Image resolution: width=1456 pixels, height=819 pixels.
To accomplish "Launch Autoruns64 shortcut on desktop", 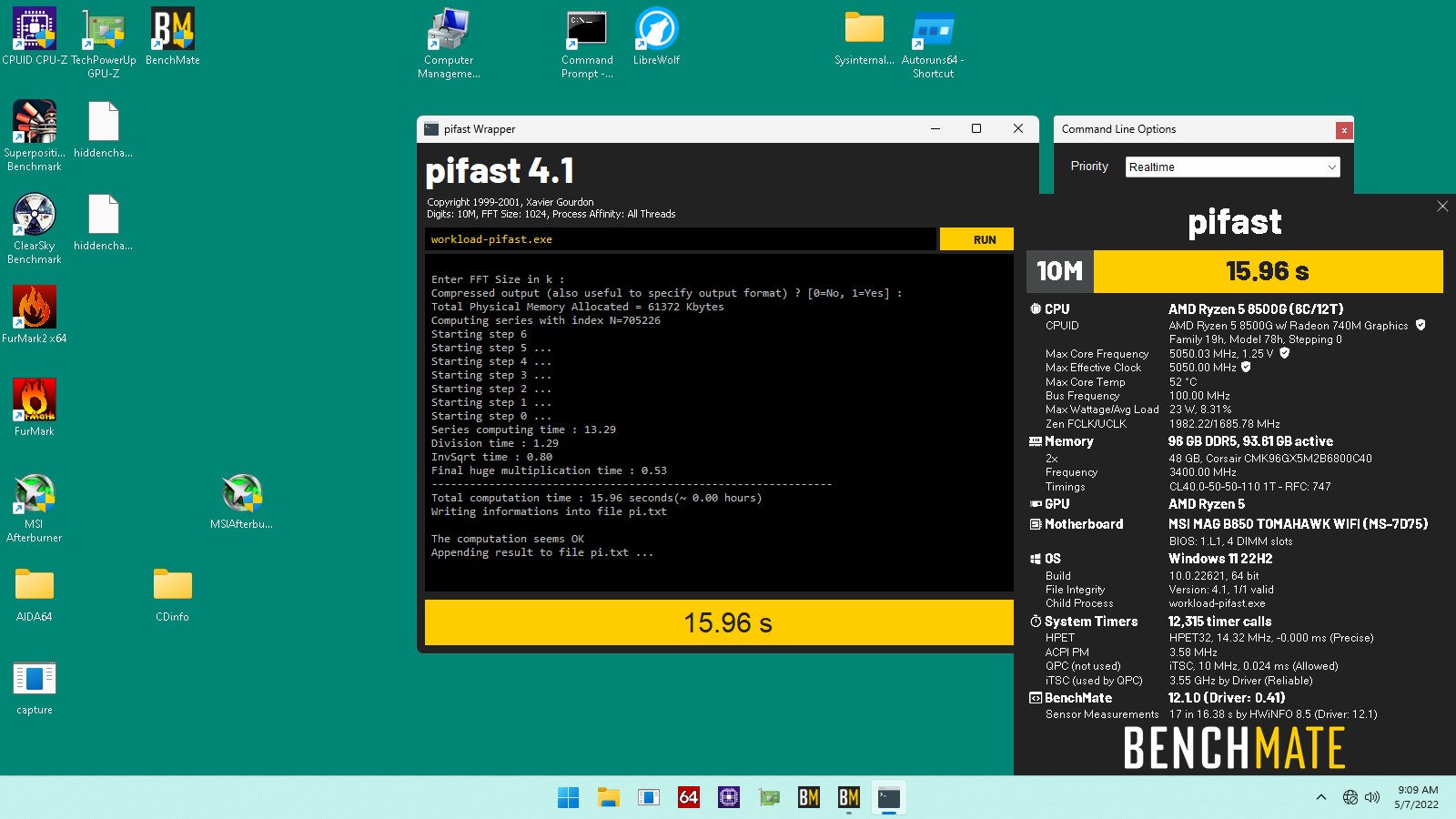I will click(x=933, y=43).
